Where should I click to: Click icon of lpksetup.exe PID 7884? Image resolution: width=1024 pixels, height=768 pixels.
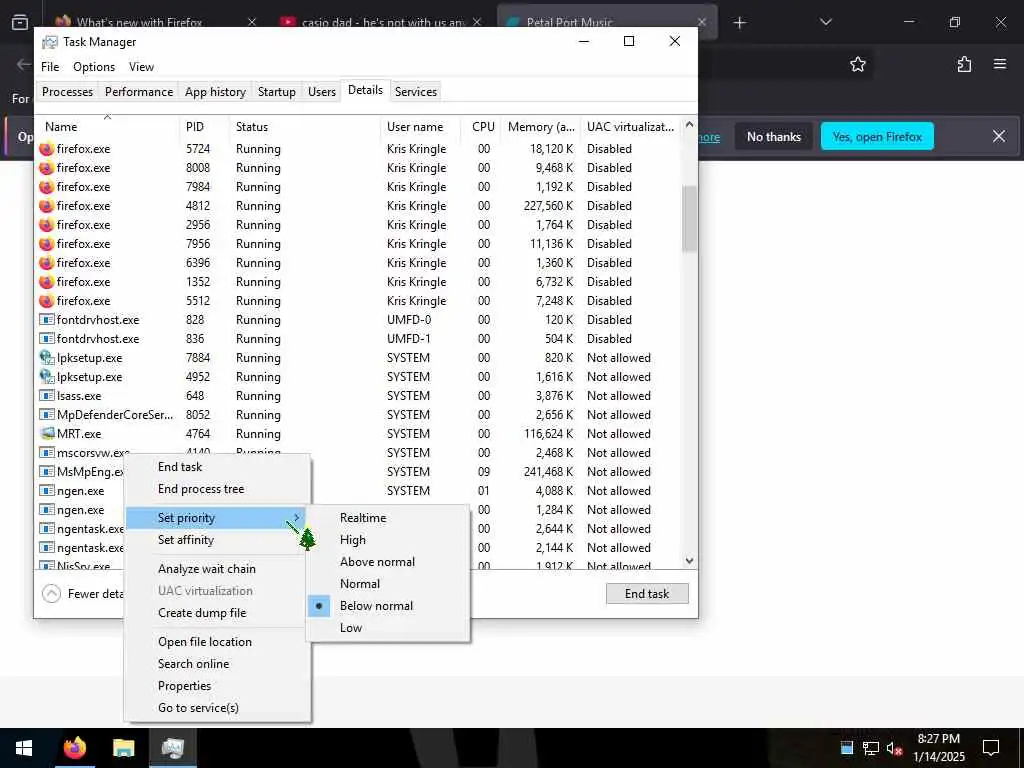pyautogui.click(x=47, y=358)
